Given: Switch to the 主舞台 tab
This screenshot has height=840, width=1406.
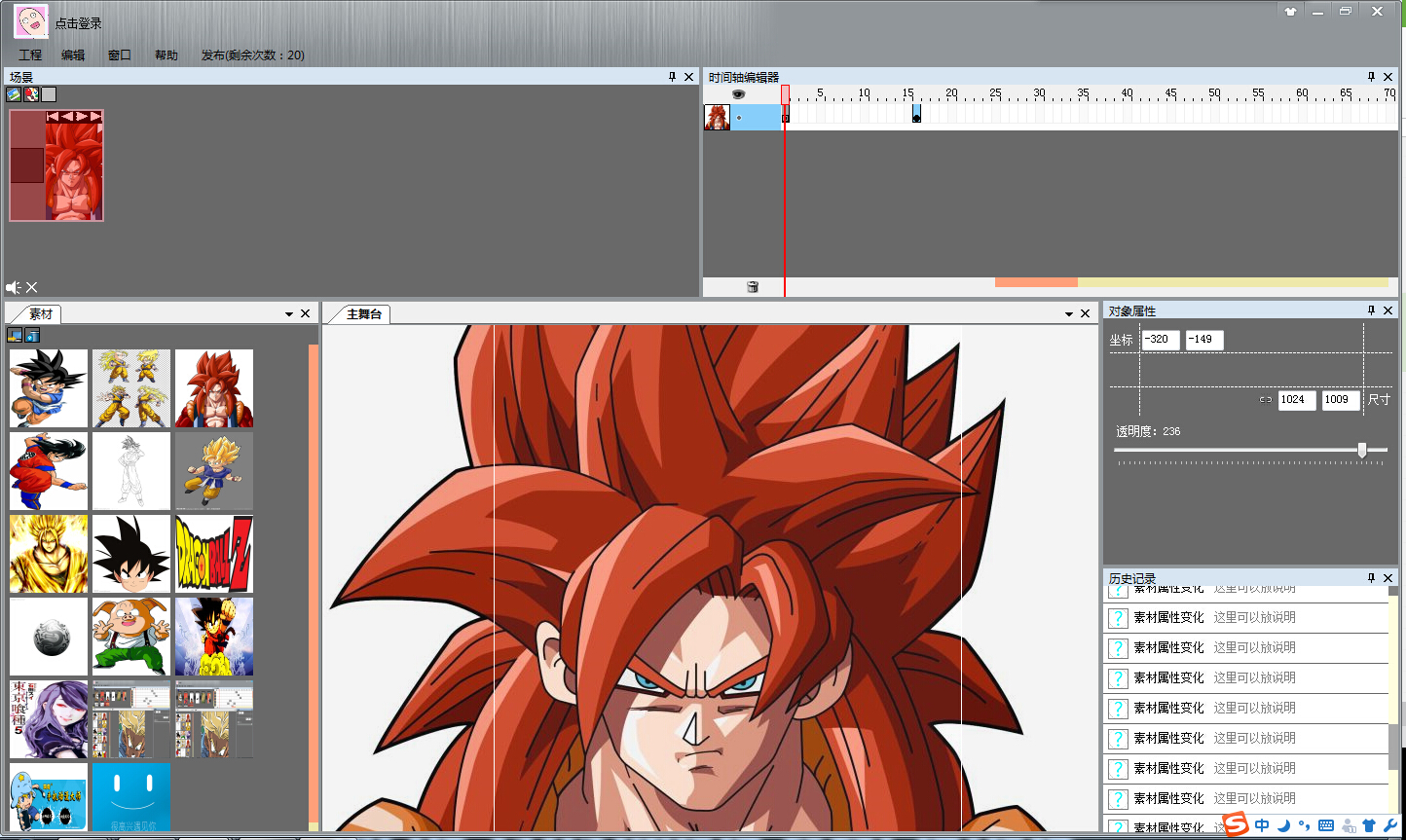Looking at the screenshot, I should coord(363,314).
